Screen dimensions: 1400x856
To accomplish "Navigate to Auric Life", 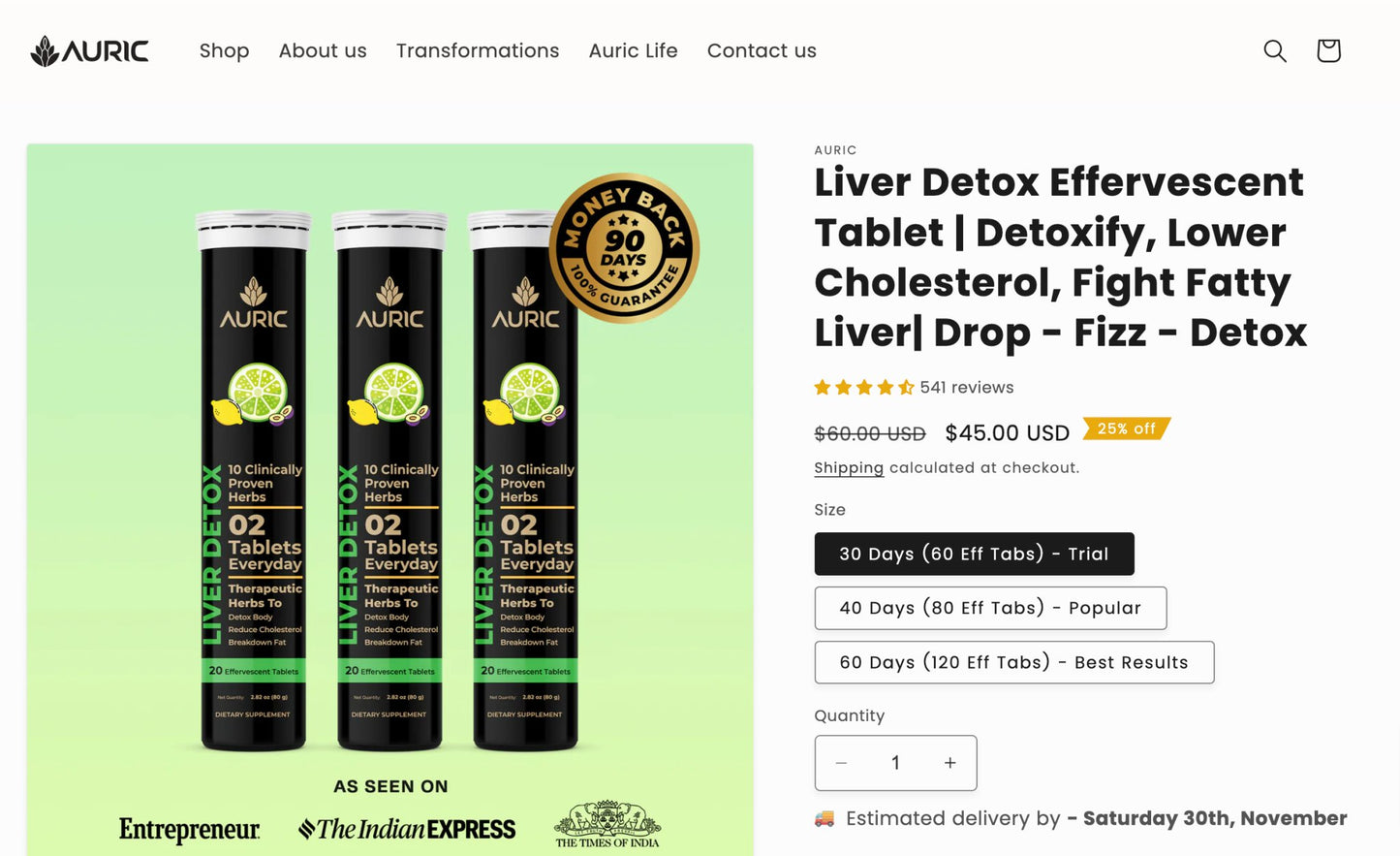I will [x=633, y=50].
